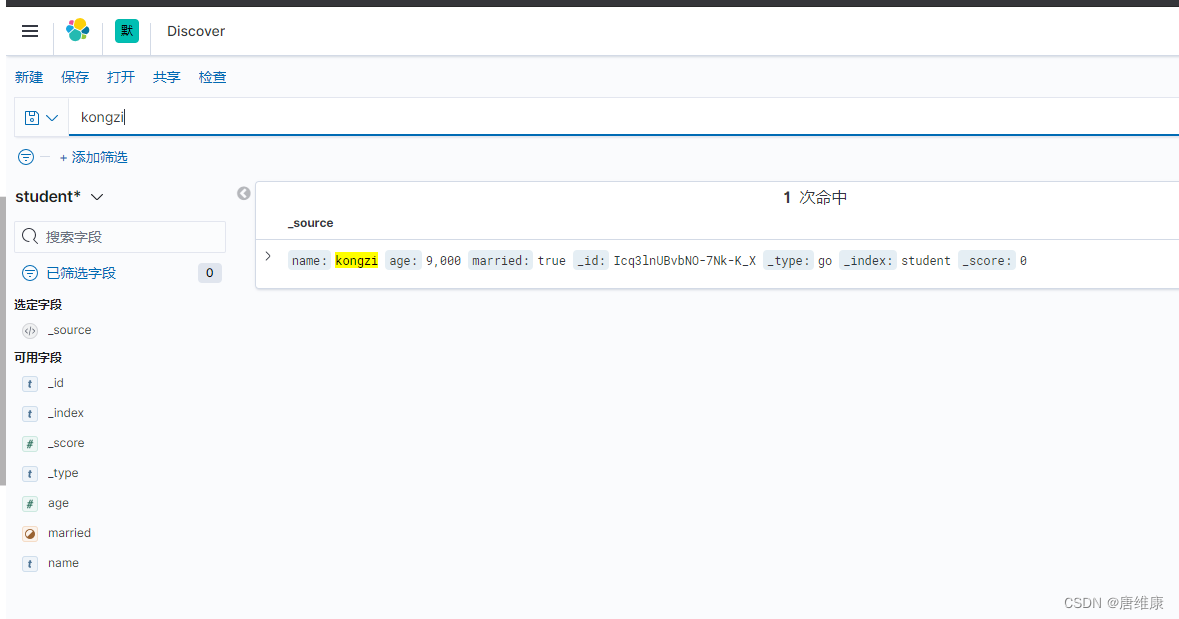Focus the kongzi query input field

point(623,117)
